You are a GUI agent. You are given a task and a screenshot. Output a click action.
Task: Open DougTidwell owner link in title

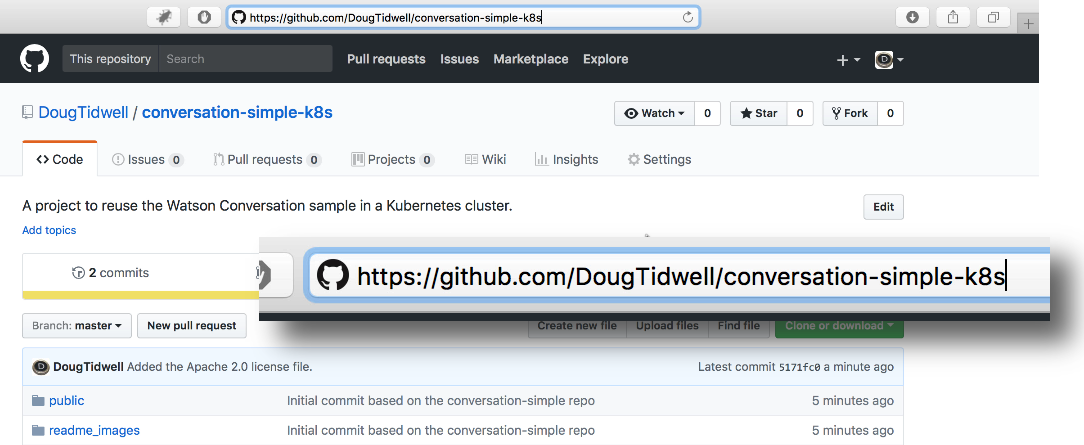click(x=84, y=112)
